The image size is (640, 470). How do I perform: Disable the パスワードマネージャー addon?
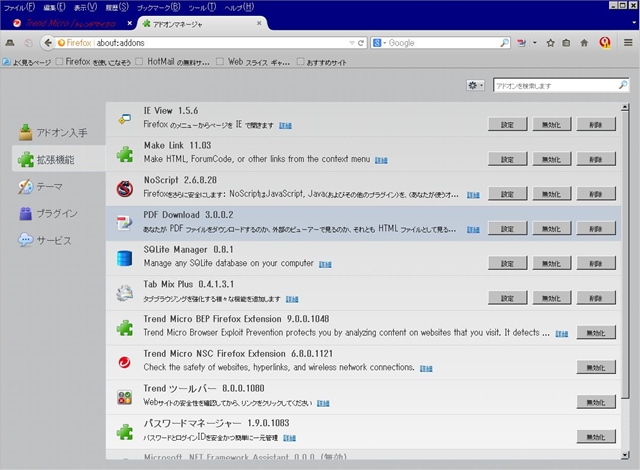click(x=596, y=437)
